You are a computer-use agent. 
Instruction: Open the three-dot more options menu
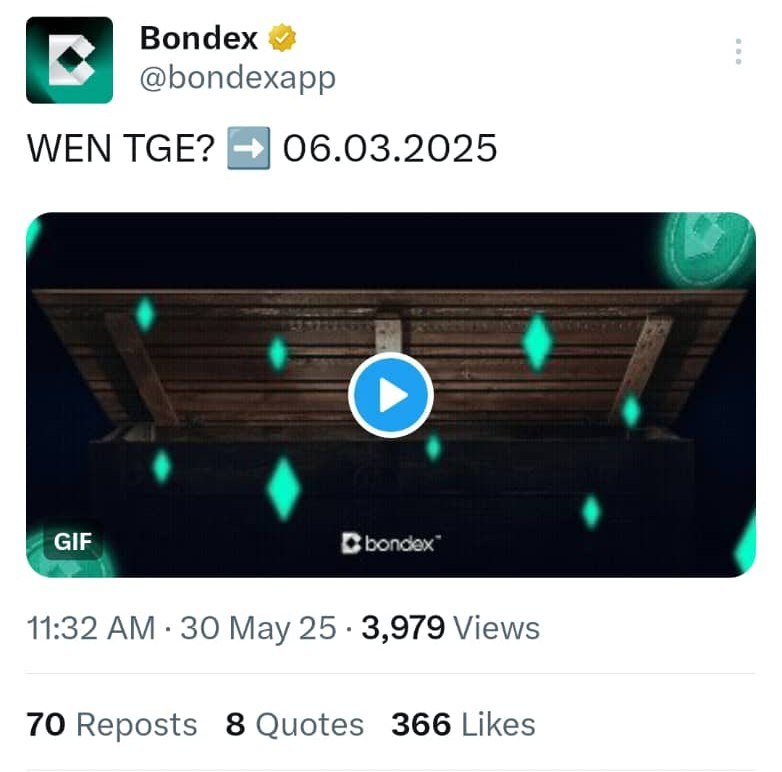click(738, 51)
